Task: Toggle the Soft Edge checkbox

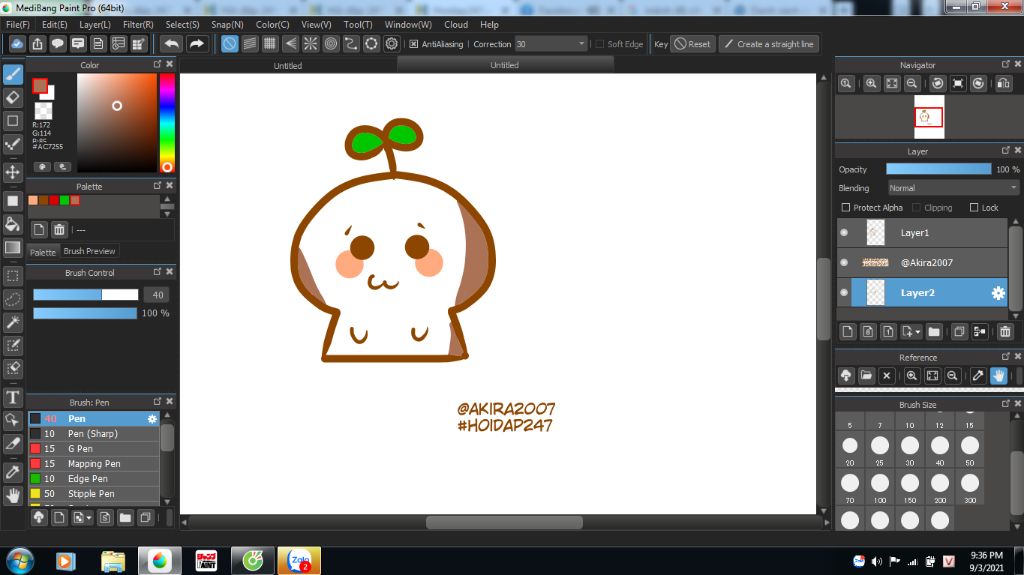Action: pyautogui.click(x=600, y=44)
